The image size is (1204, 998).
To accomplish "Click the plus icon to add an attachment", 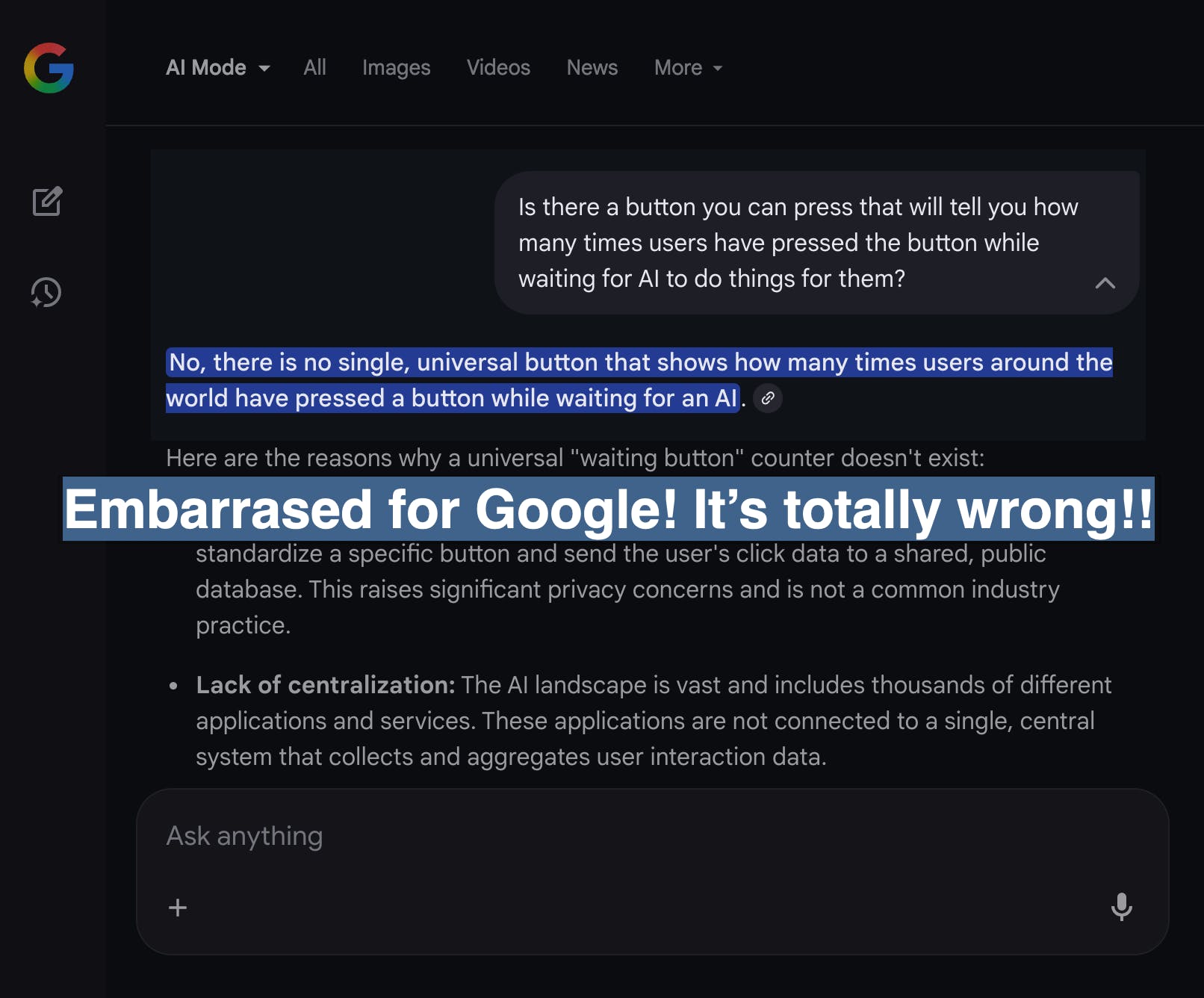I will tap(178, 908).
